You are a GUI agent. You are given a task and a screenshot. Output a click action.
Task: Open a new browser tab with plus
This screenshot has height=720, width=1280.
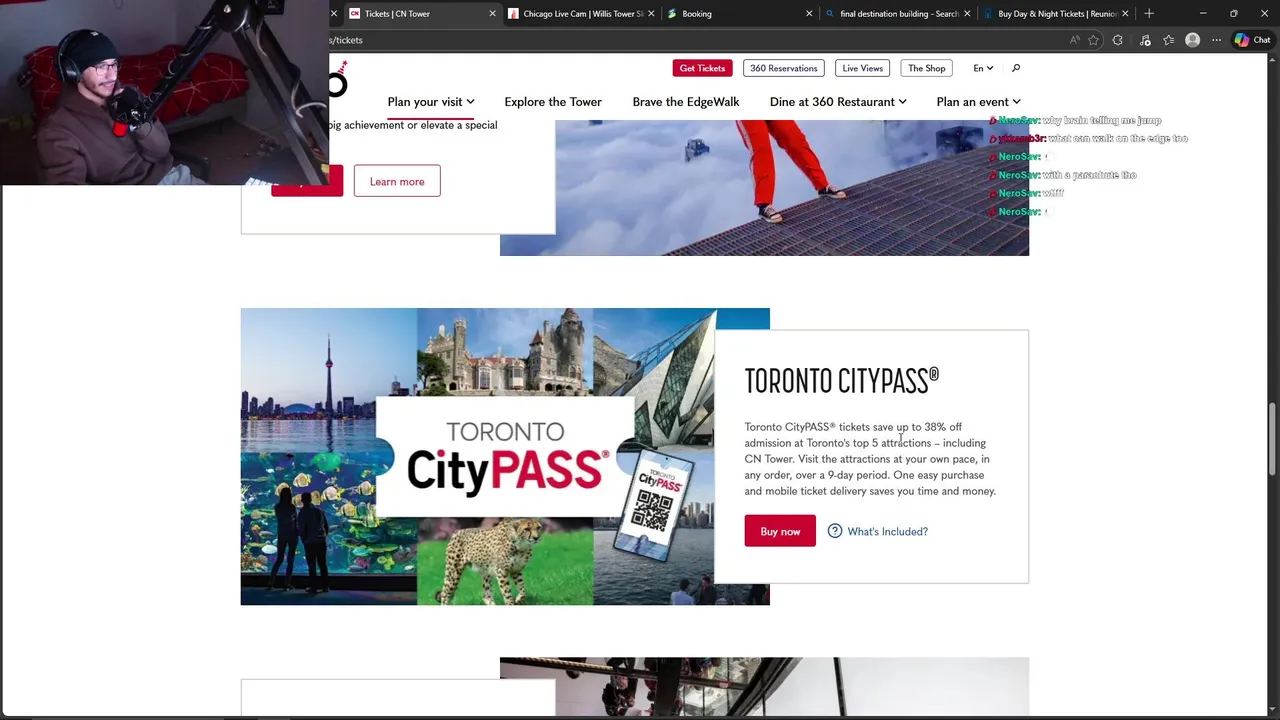[1149, 14]
